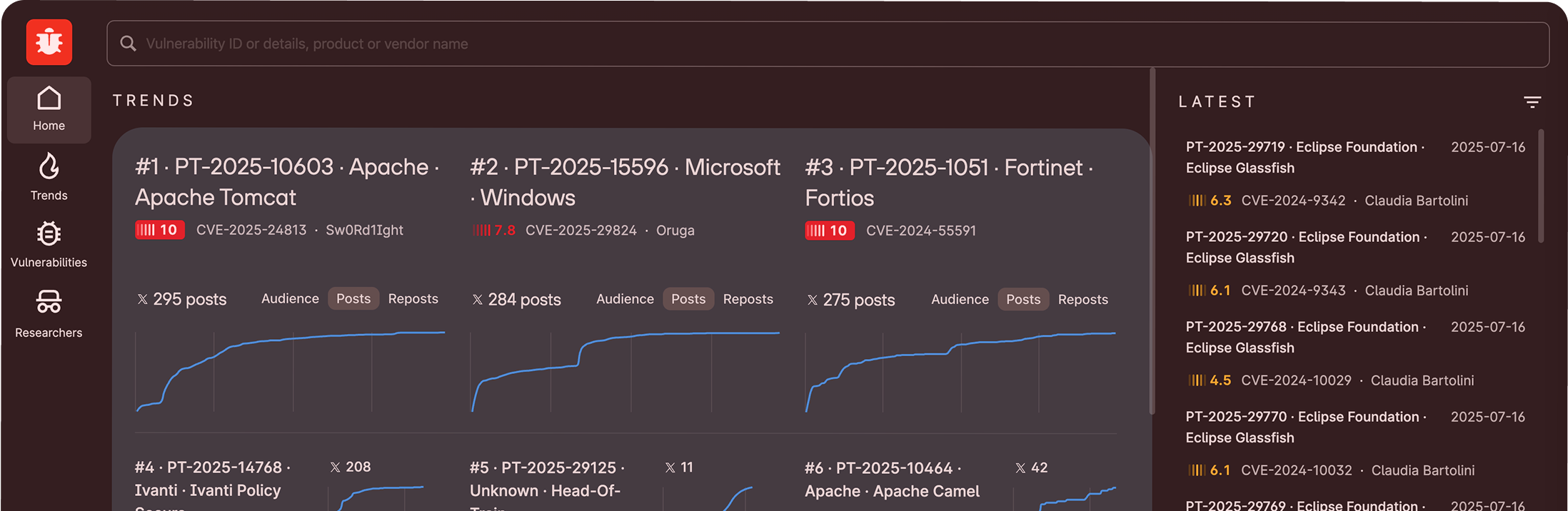Switch Microsoft Windows chart to Reposts
The height and width of the screenshot is (511, 1568).
tap(748, 299)
